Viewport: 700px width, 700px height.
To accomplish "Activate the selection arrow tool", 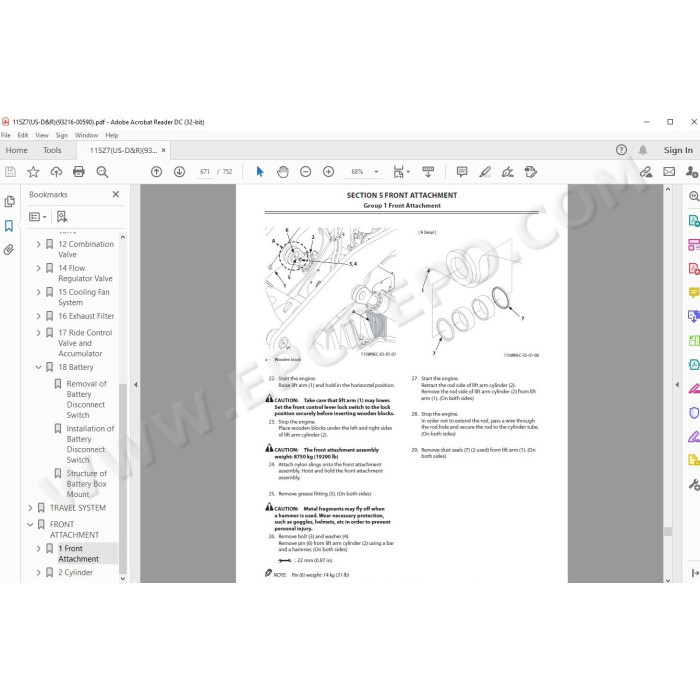I will (x=260, y=172).
